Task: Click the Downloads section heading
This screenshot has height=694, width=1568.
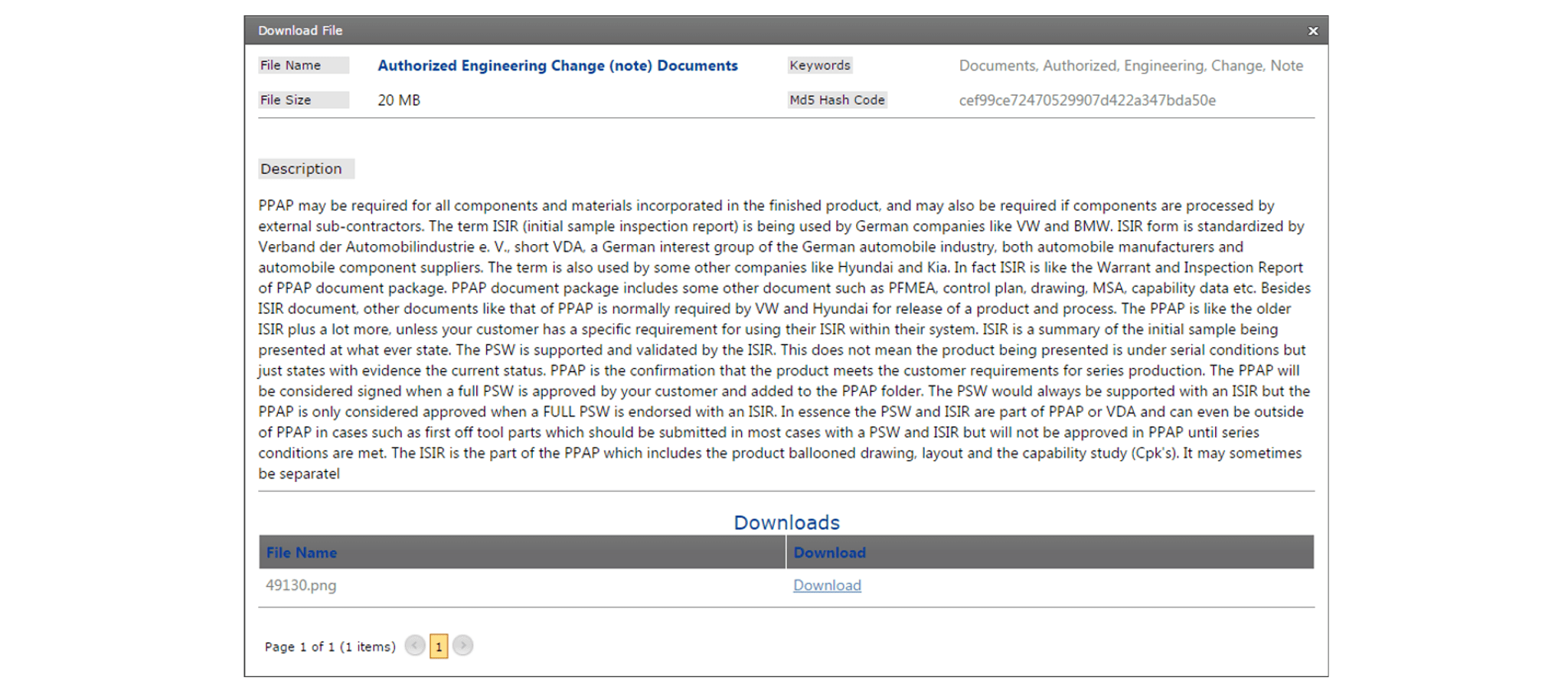Action: click(x=786, y=523)
